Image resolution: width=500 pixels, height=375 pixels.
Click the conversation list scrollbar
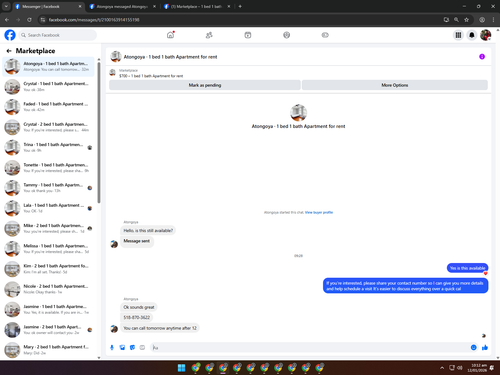click(99, 132)
